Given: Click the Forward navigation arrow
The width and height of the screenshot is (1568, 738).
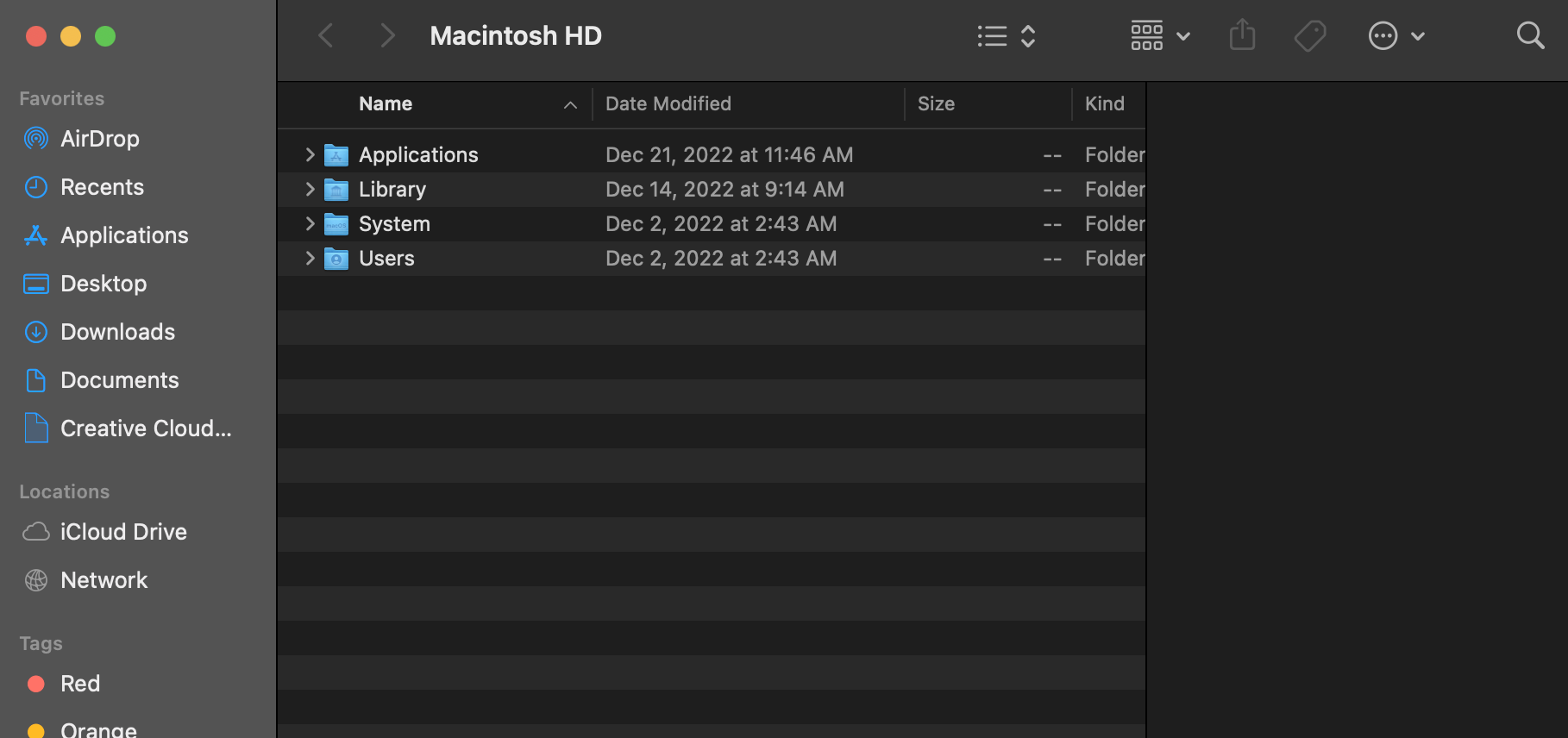Looking at the screenshot, I should click(x=387, y=36).
